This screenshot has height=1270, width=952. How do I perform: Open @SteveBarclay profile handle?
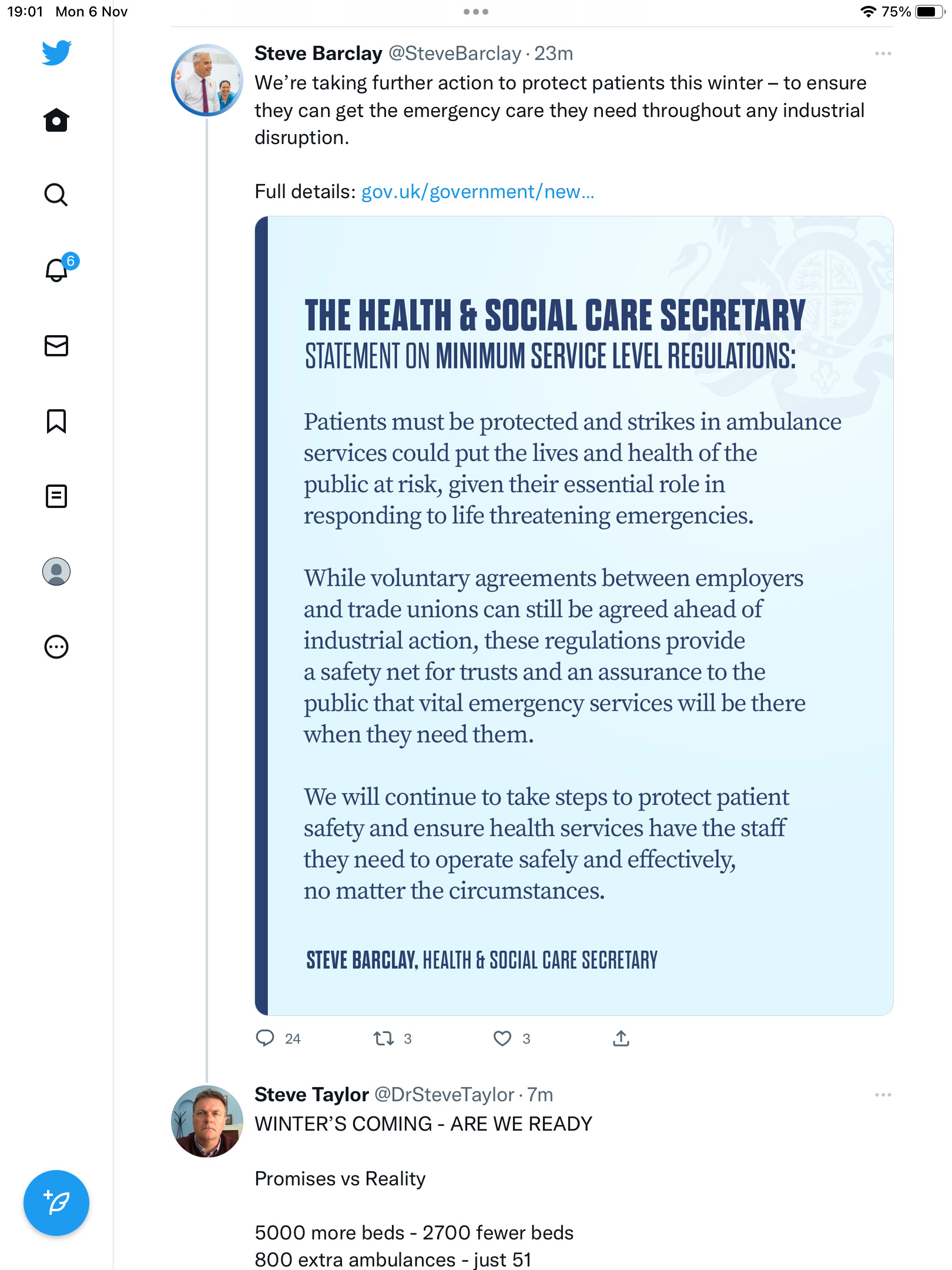tap(455, 54)
